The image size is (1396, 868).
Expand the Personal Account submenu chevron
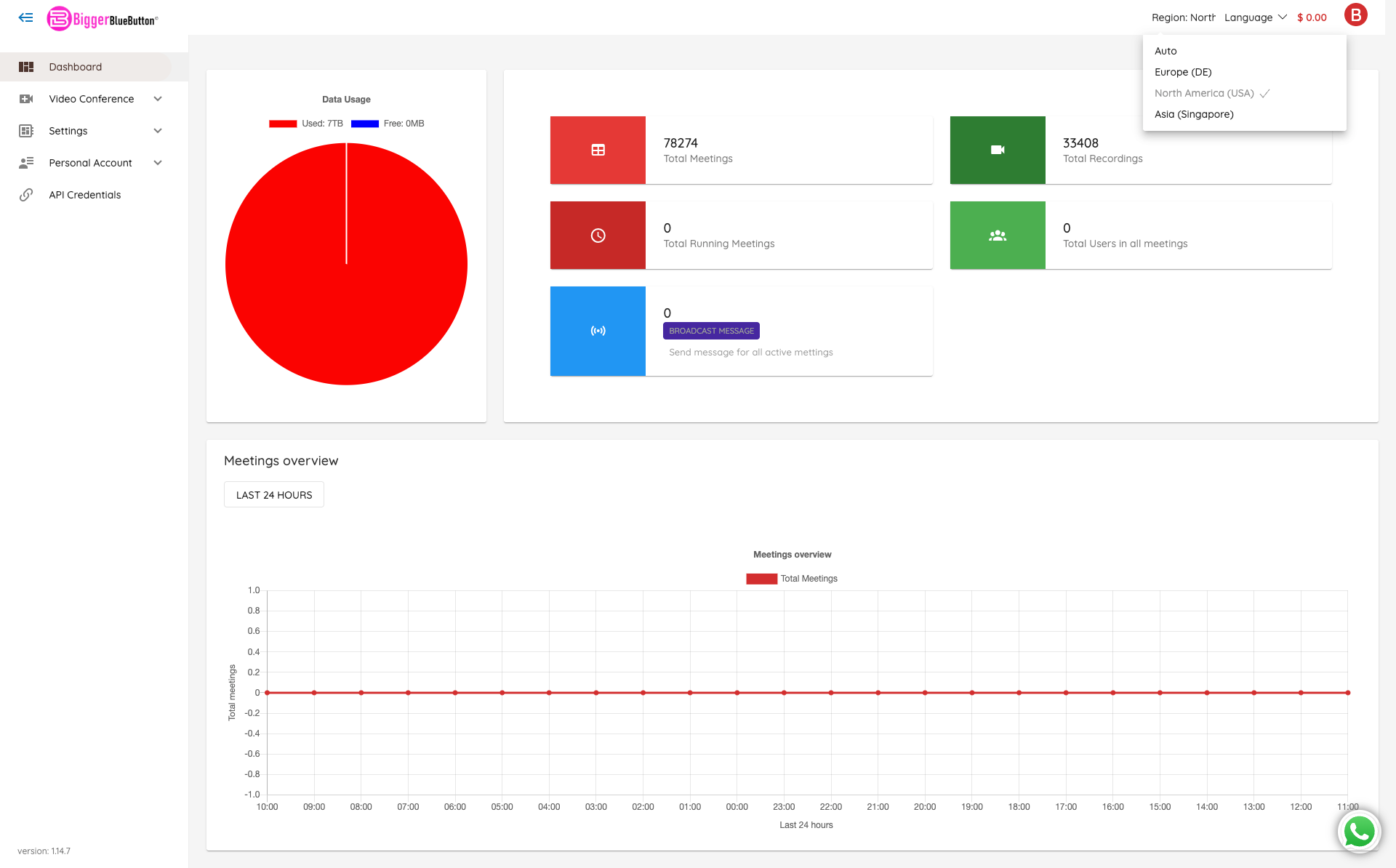[158, 163]
